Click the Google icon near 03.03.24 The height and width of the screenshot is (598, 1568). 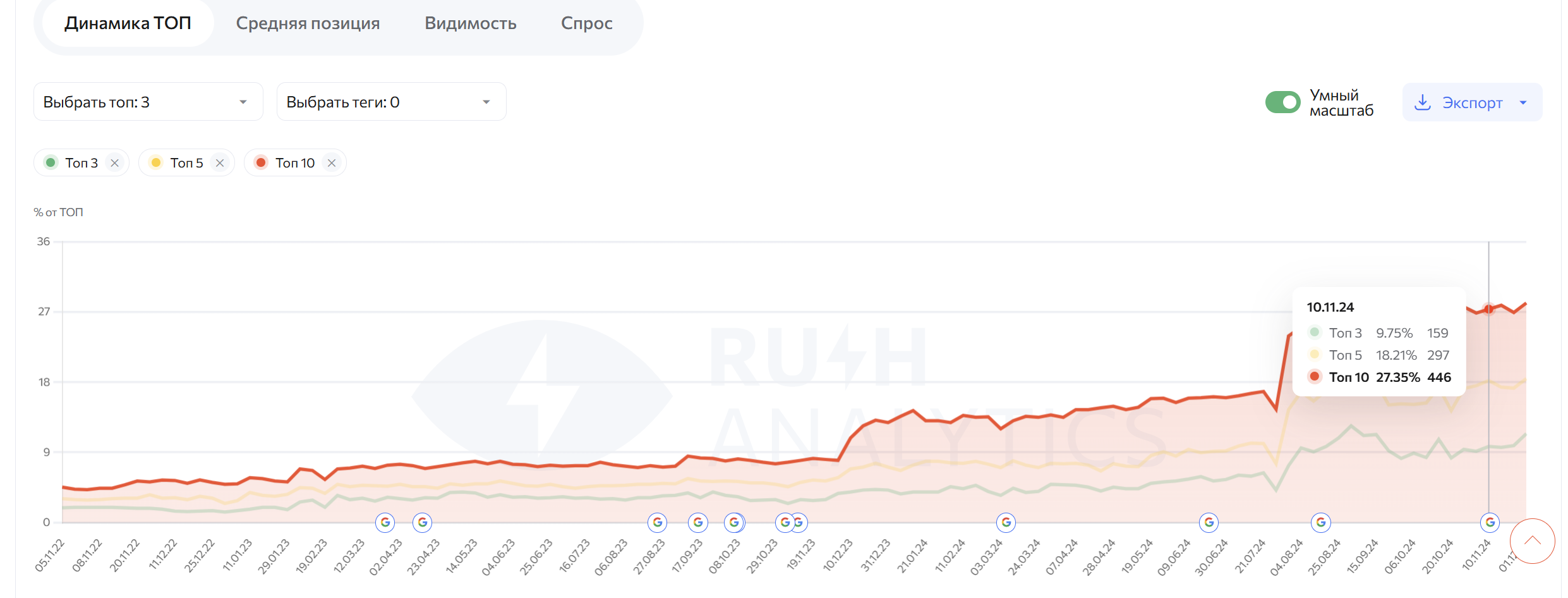(1006, 523)
